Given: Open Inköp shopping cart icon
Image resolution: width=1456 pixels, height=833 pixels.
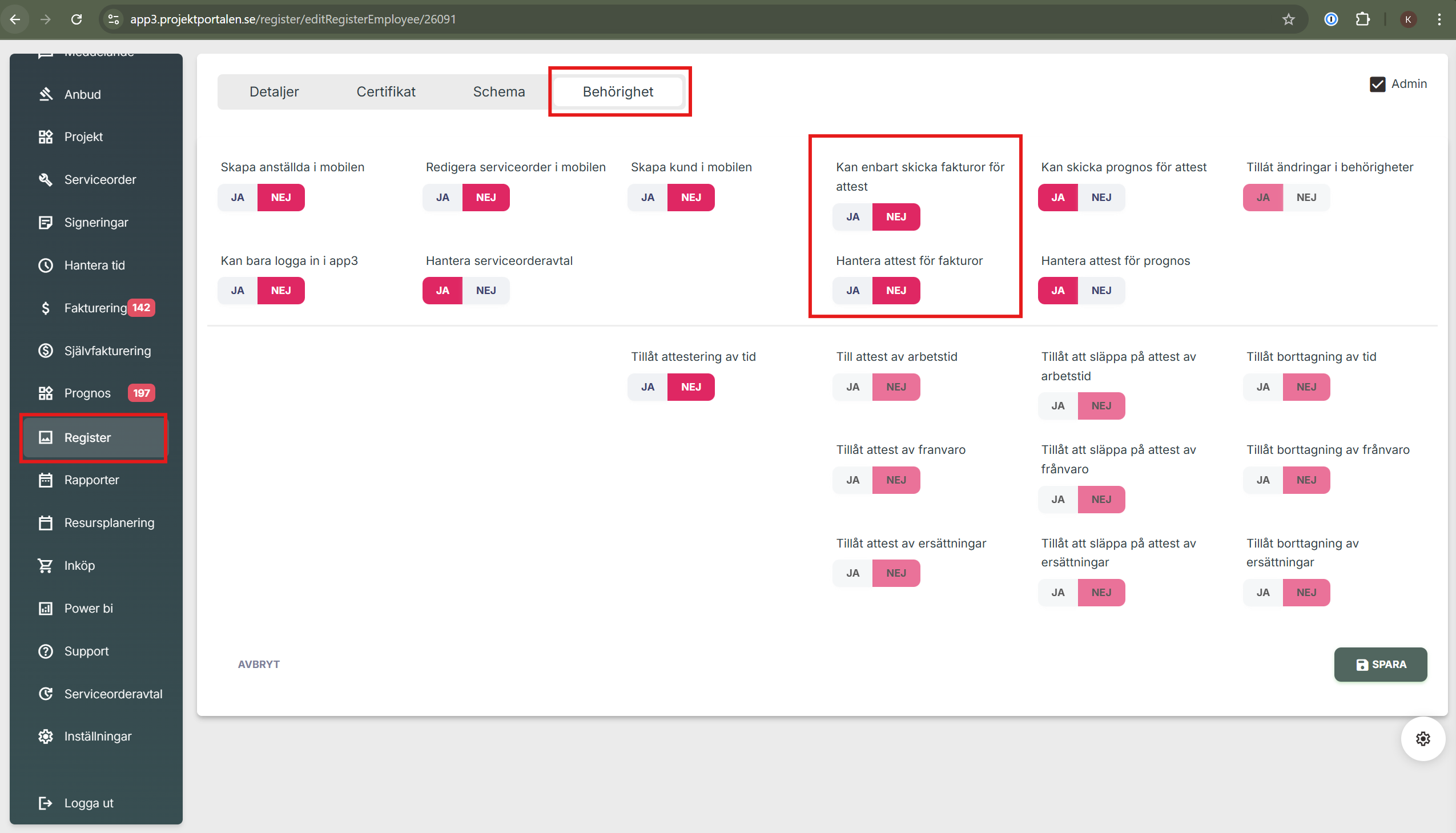Looking at the screenshot, I should (46, 565).
